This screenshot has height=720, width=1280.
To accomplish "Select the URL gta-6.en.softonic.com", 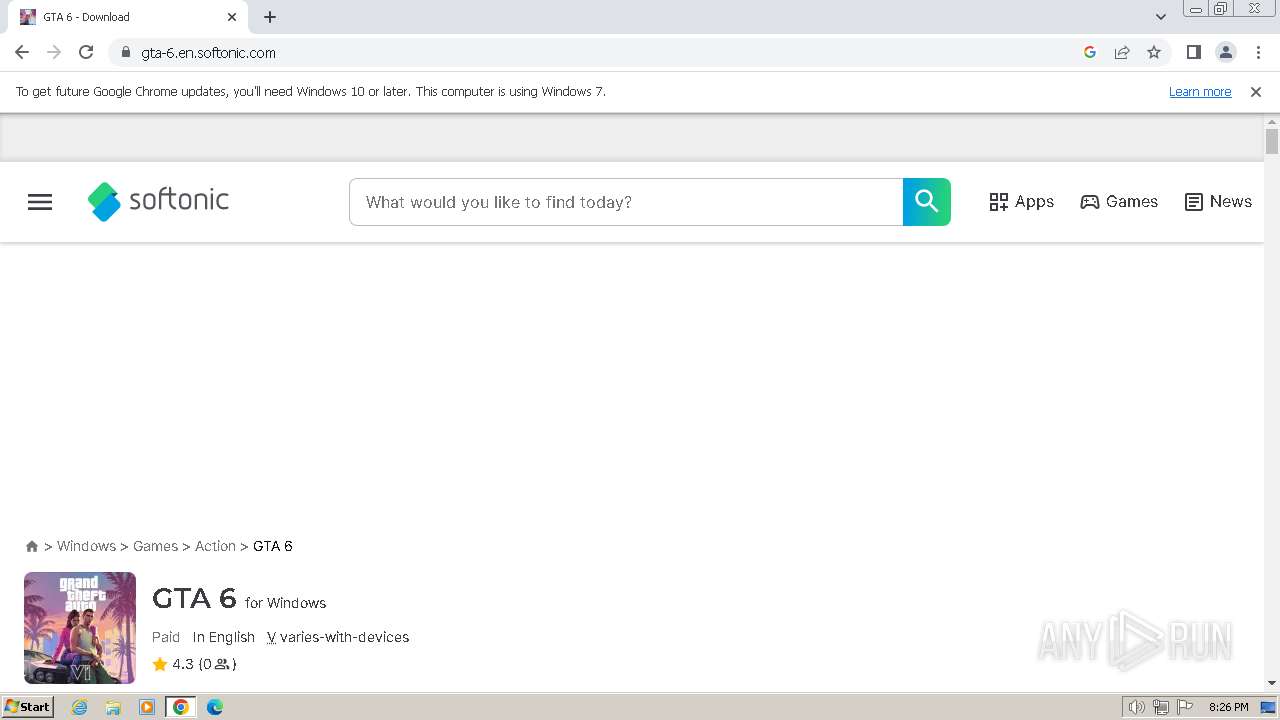I will click(x=208, y=53).
